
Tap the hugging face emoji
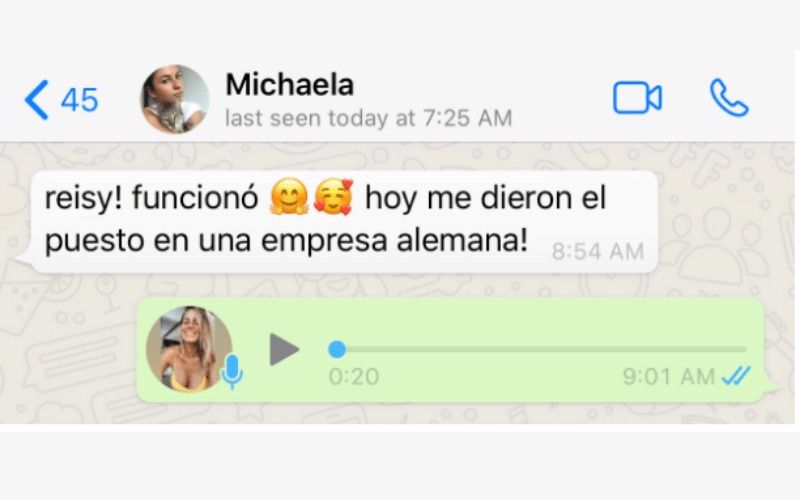pos(289,196)
